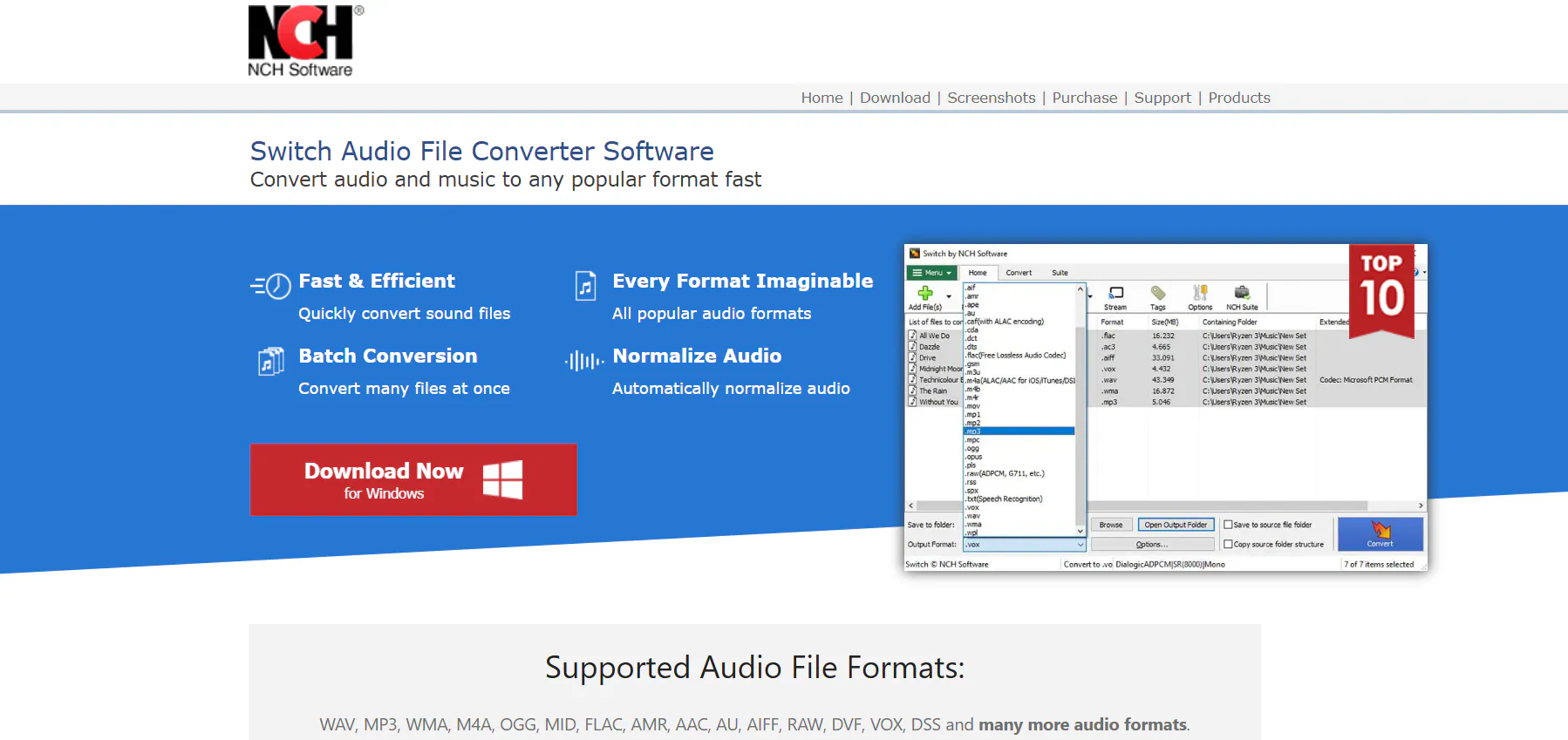
Task: Click the music note icon beside Drive
Action: pos(912,357)
